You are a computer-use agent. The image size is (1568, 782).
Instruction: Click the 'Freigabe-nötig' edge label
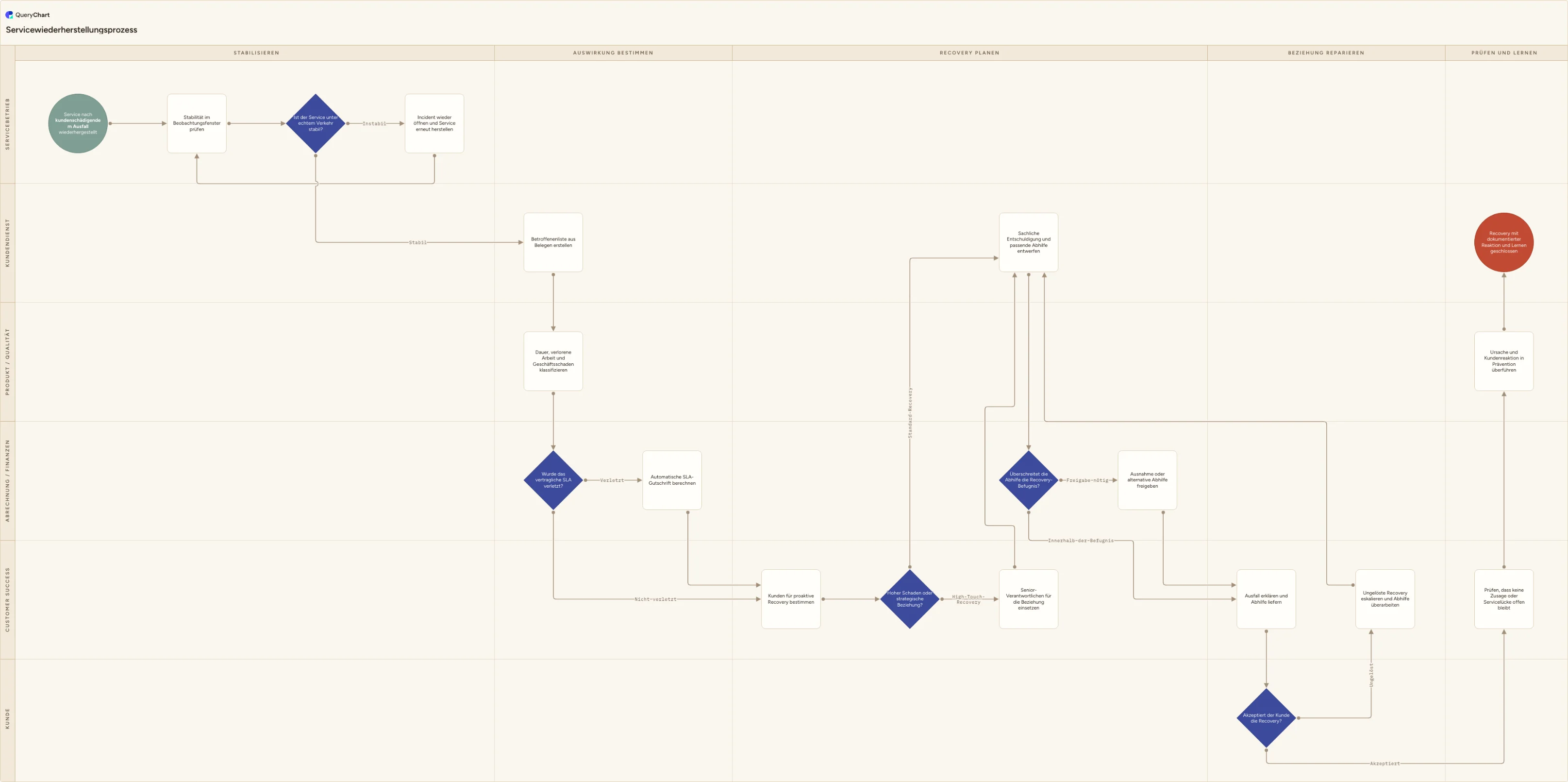(x=1087, y=480)
